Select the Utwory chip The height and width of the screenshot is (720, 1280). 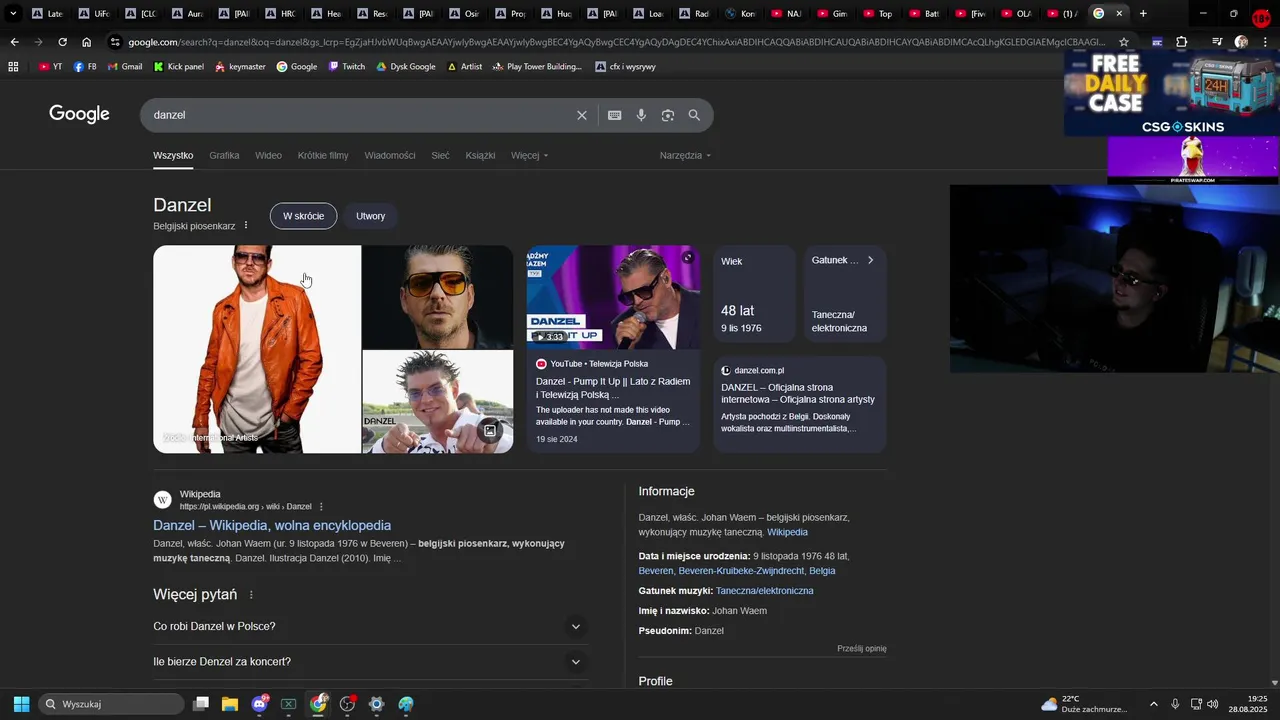coord(370,216)
